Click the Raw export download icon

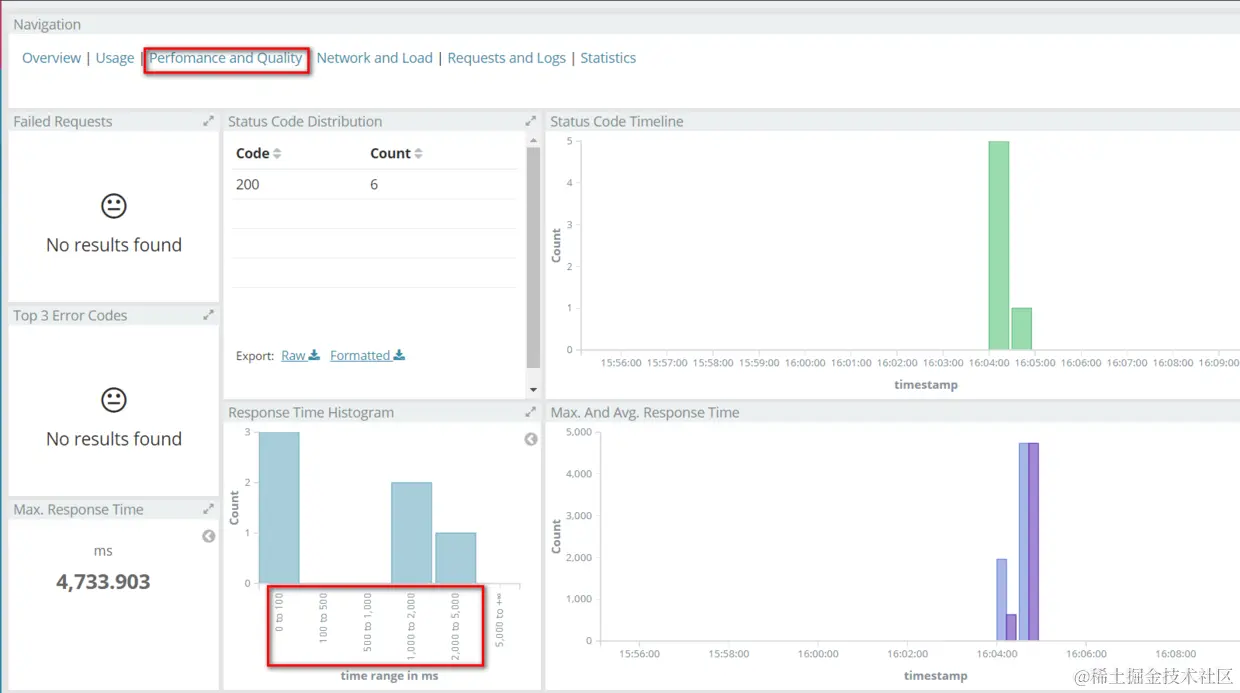[x=314, y=355]
